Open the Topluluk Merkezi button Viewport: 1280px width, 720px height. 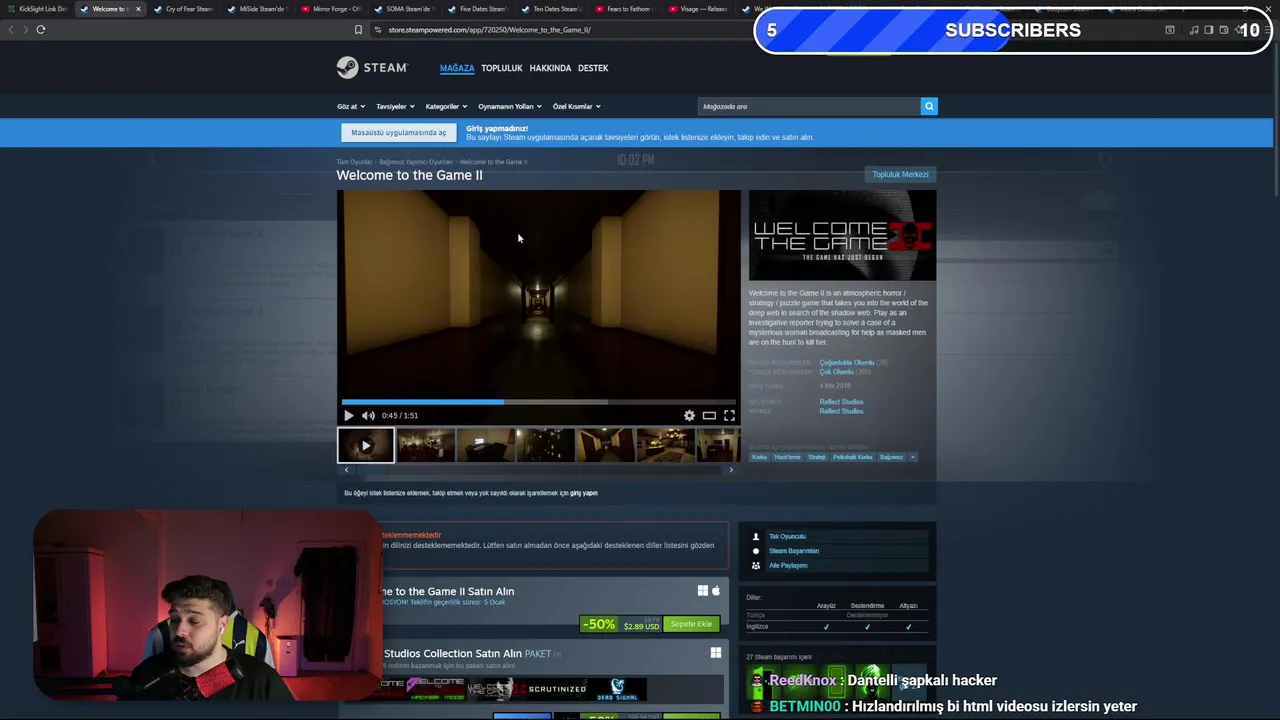tap(900, 174)
